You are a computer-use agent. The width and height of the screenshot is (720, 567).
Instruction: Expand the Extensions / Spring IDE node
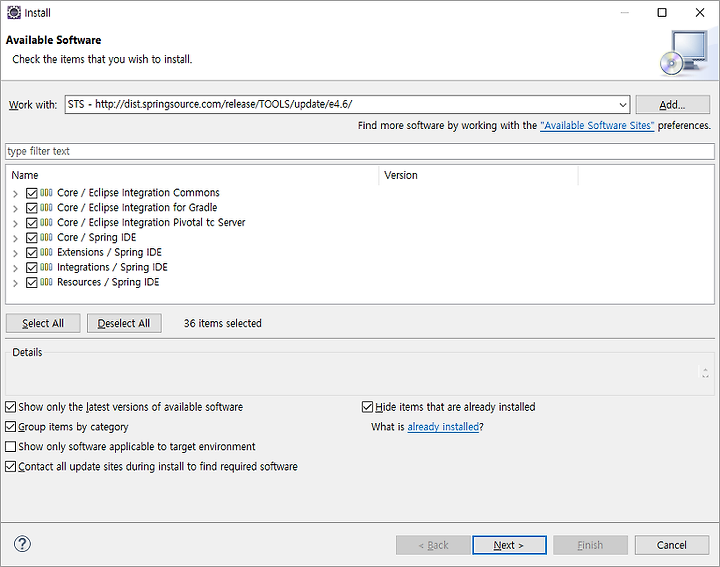click(x=15, y=253)
